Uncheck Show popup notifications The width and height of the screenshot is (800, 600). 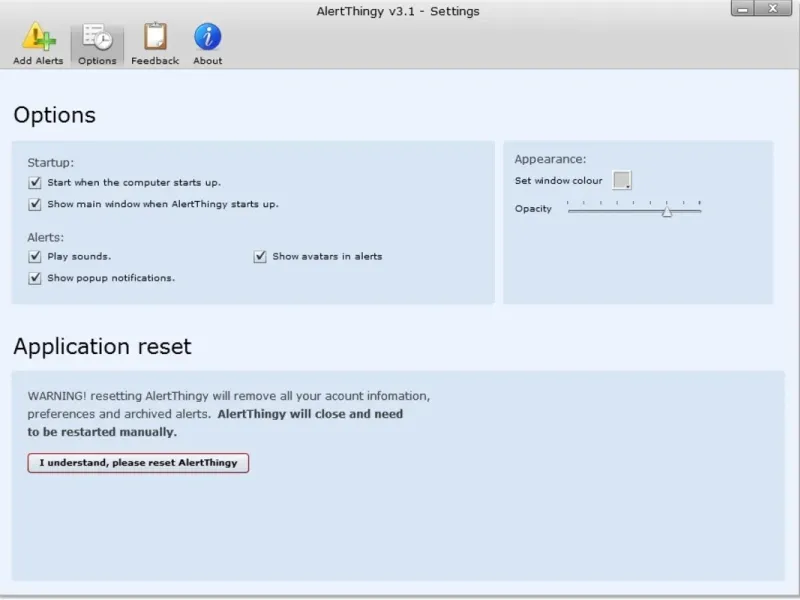pos(35,278)
